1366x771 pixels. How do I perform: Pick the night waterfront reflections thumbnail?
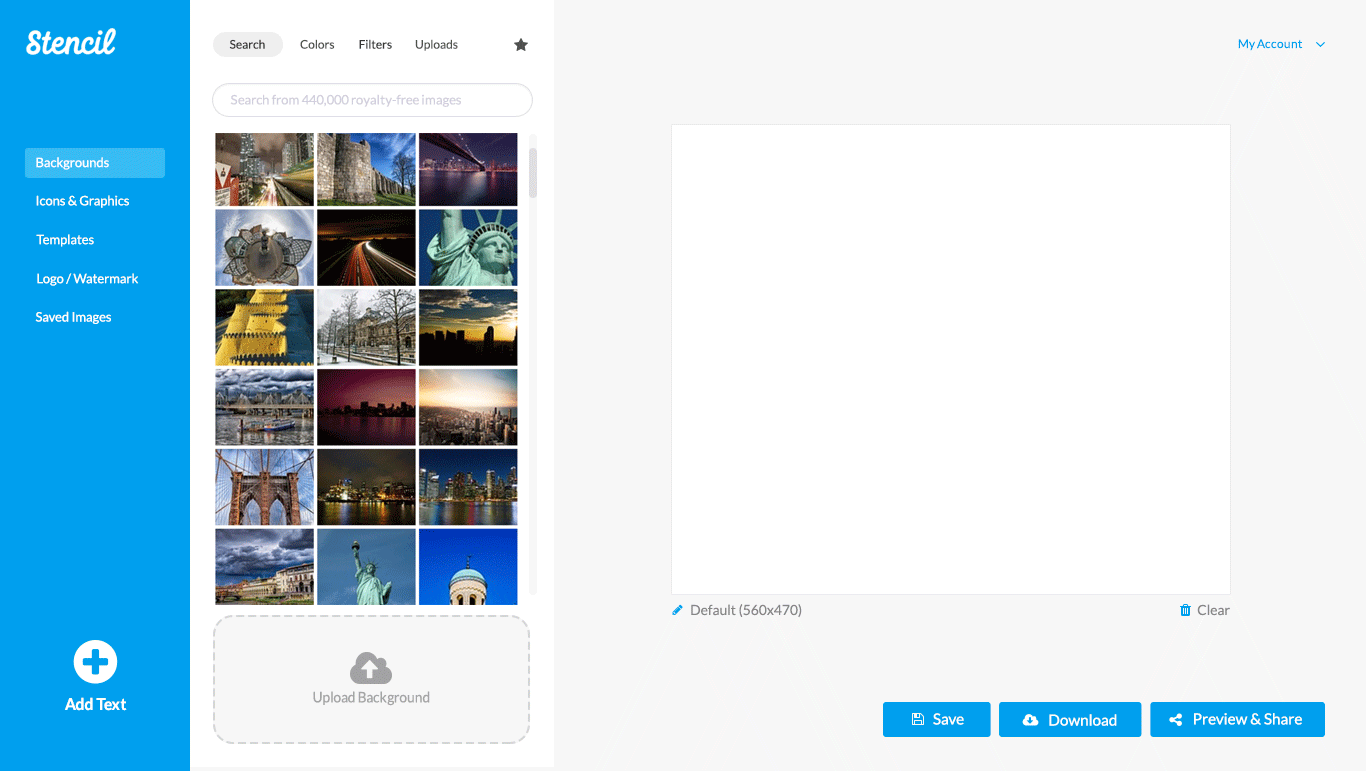[366, 487]
